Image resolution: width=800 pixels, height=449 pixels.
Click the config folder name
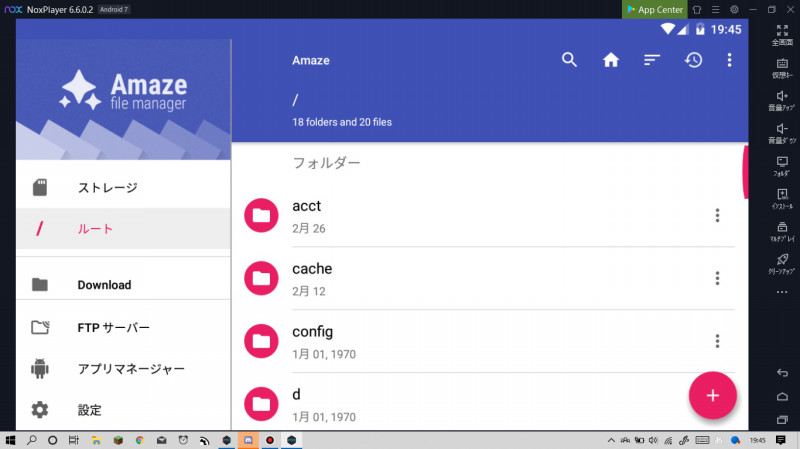tap(313, 332)
